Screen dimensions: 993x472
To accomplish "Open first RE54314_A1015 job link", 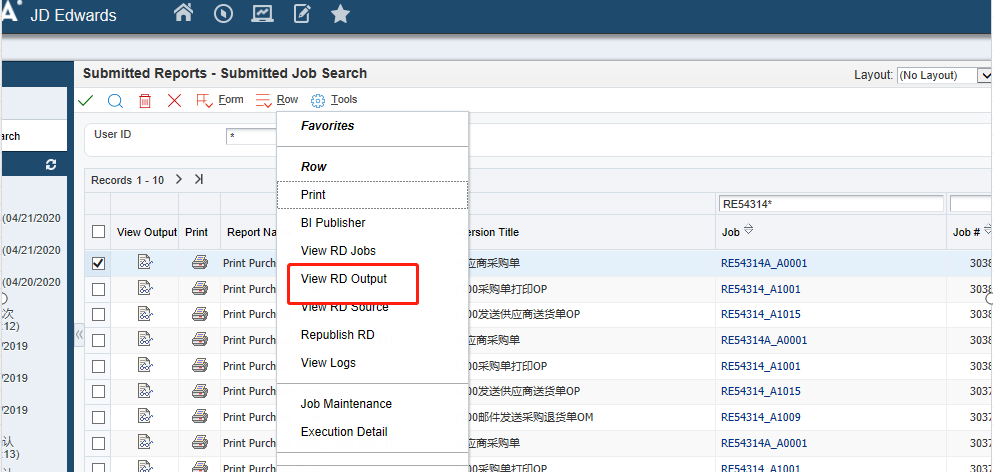I will [x=761, y=314].
